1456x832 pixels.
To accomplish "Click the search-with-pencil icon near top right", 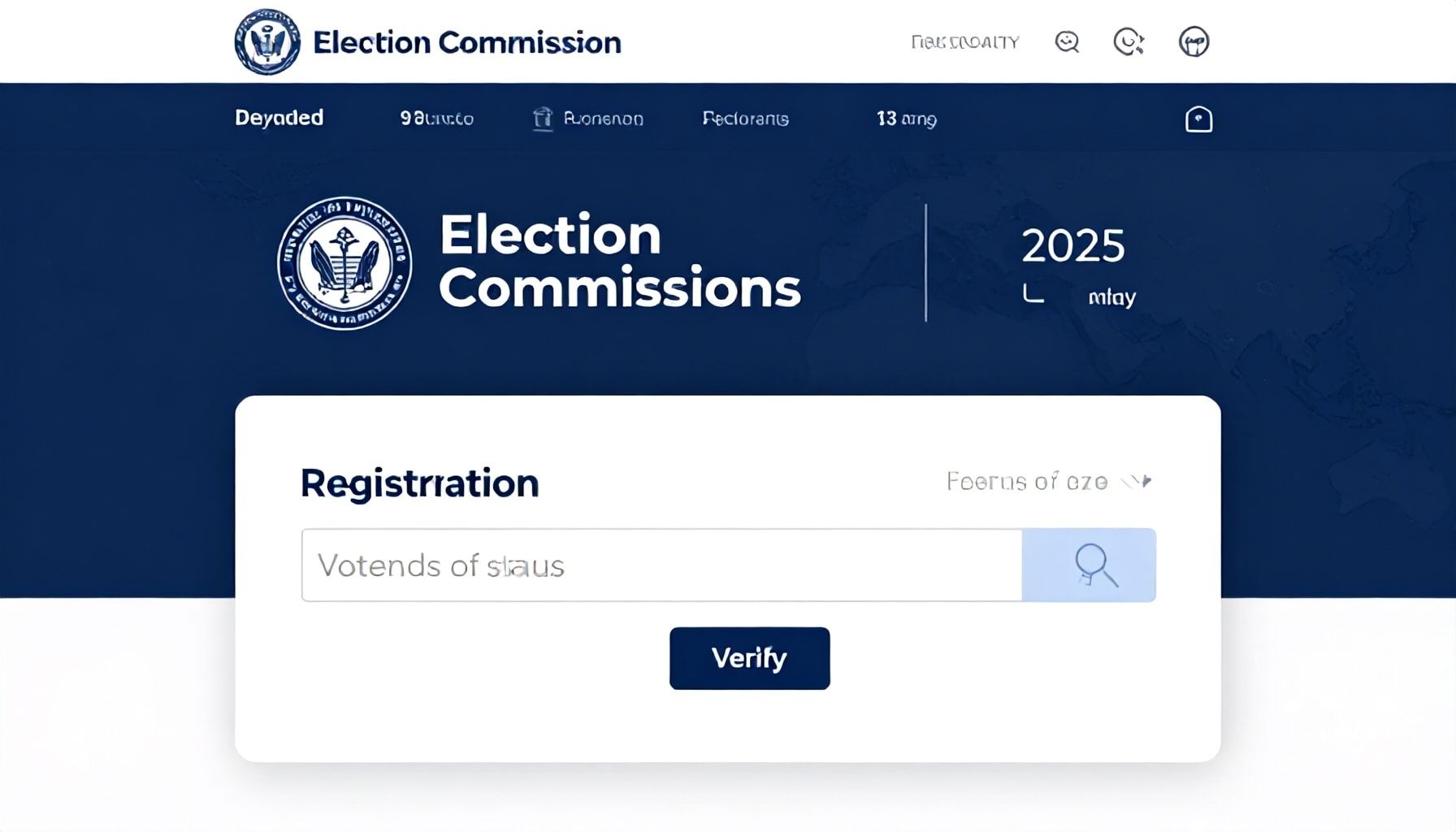I will coord(1129,41).
